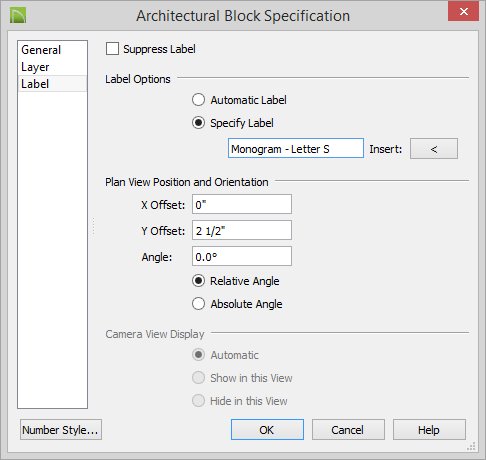Select Relative Angle radio button
Image resolution: width=486 pixels, height=460 pixels.
coord(198,281)
